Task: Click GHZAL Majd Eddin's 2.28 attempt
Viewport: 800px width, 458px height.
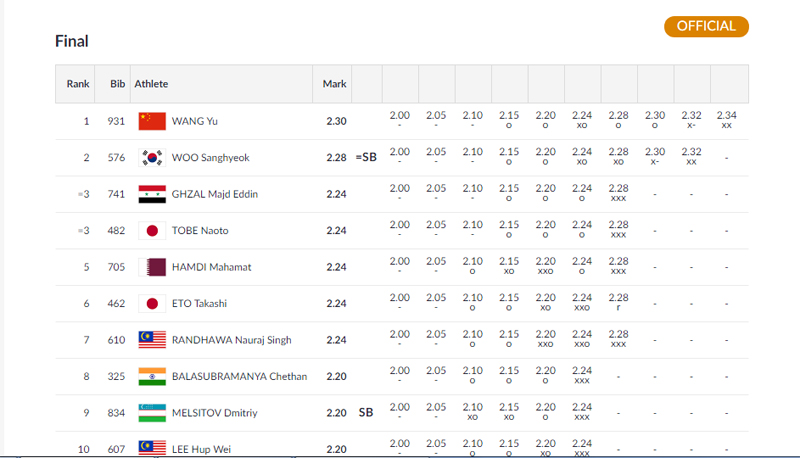Action: point(618,193)
